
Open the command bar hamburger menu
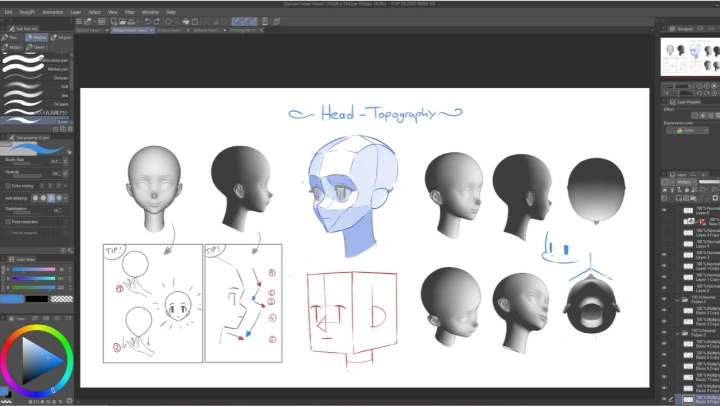click(x=79, y=21)
